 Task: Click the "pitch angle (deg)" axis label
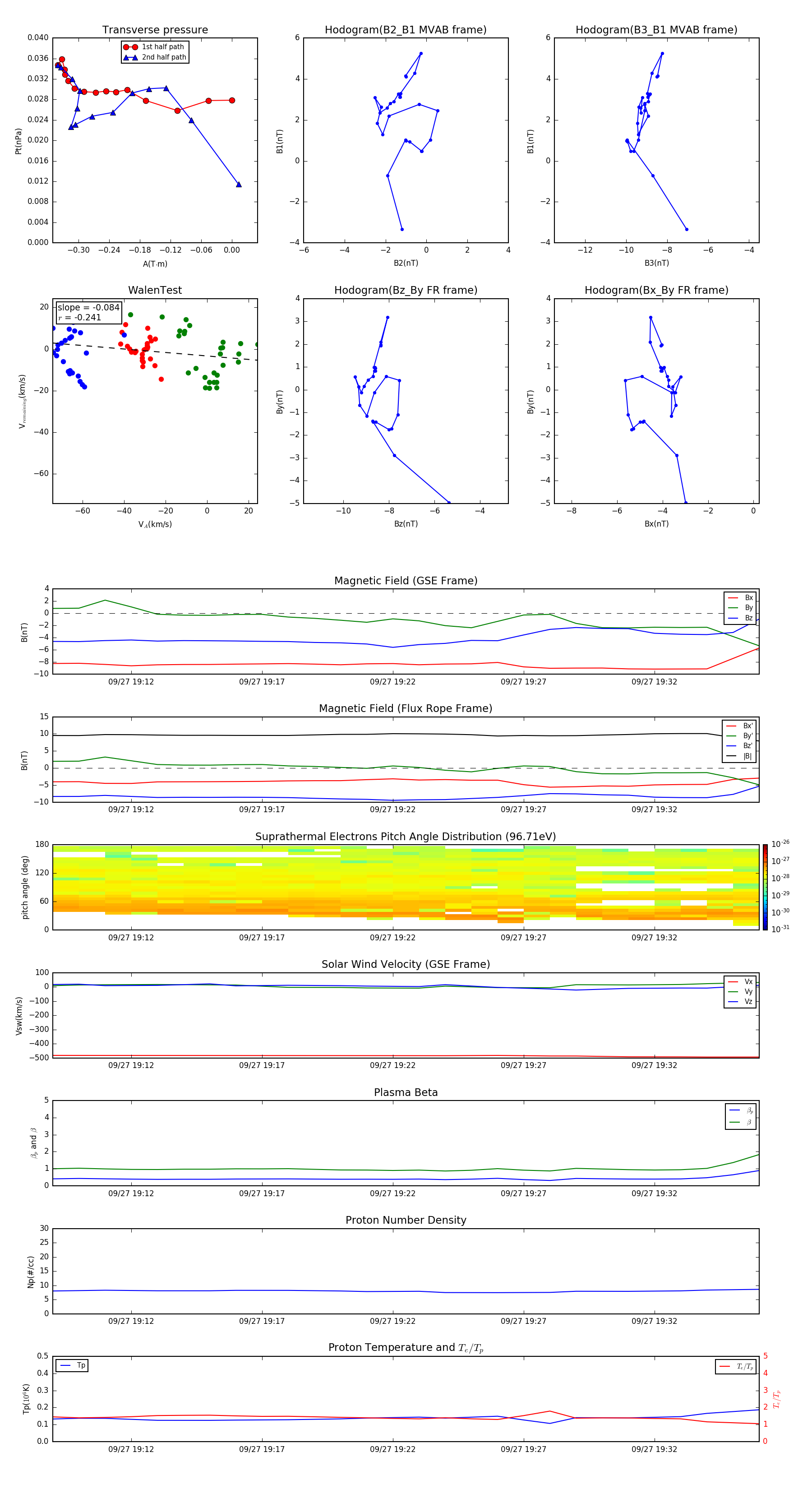point(25,887)
